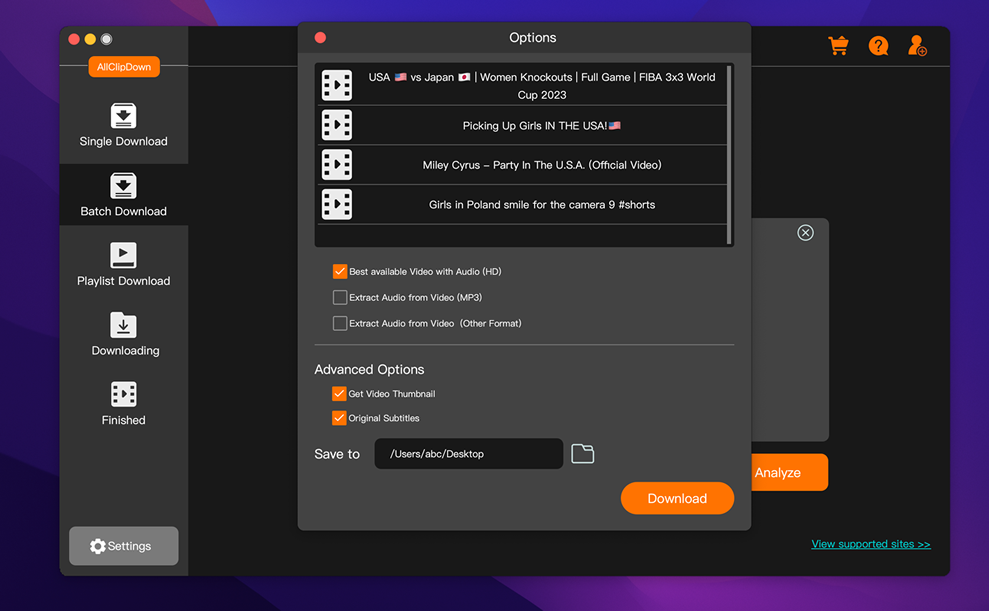
Task: Clear the URL box with circled X
Action: [x=805, y=233]
